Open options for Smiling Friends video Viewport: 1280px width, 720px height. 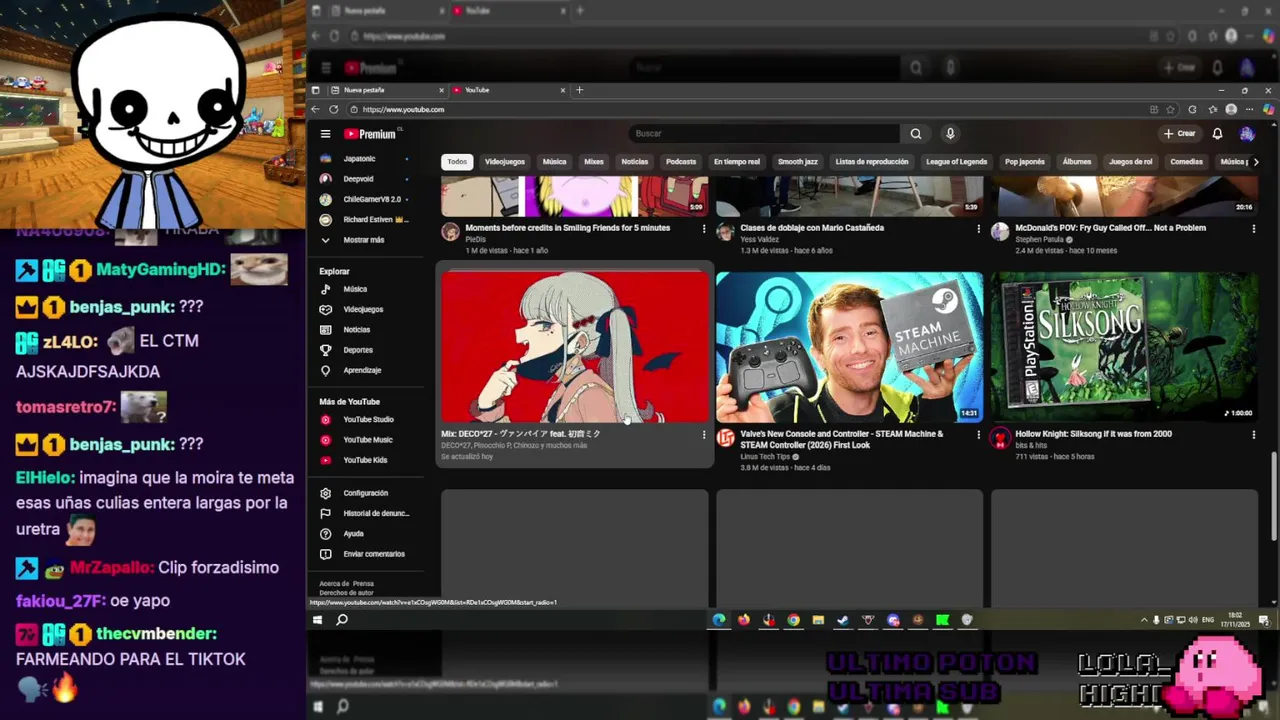[704, 229]
